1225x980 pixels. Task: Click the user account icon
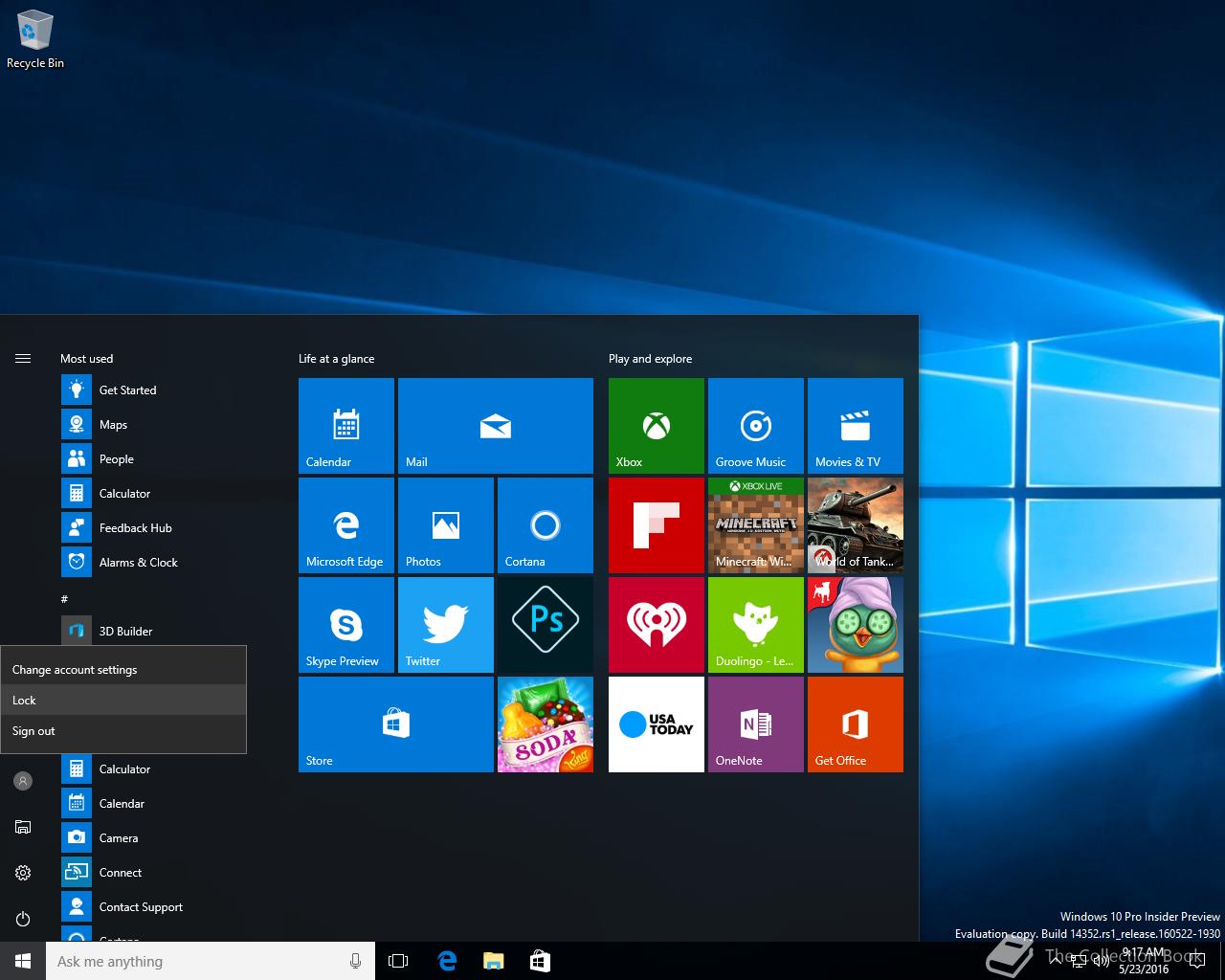[23, 781]
